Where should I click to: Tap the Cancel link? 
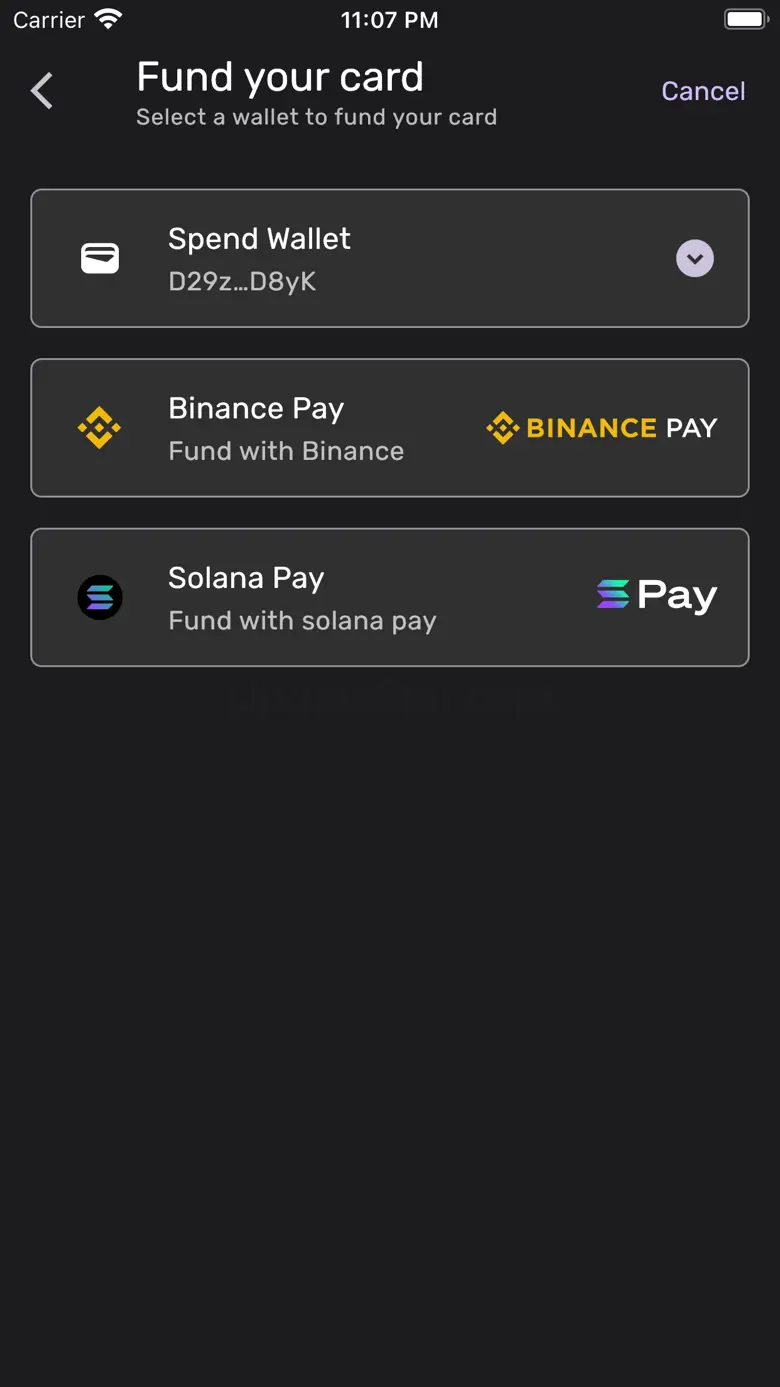click(x=703, y=91)
